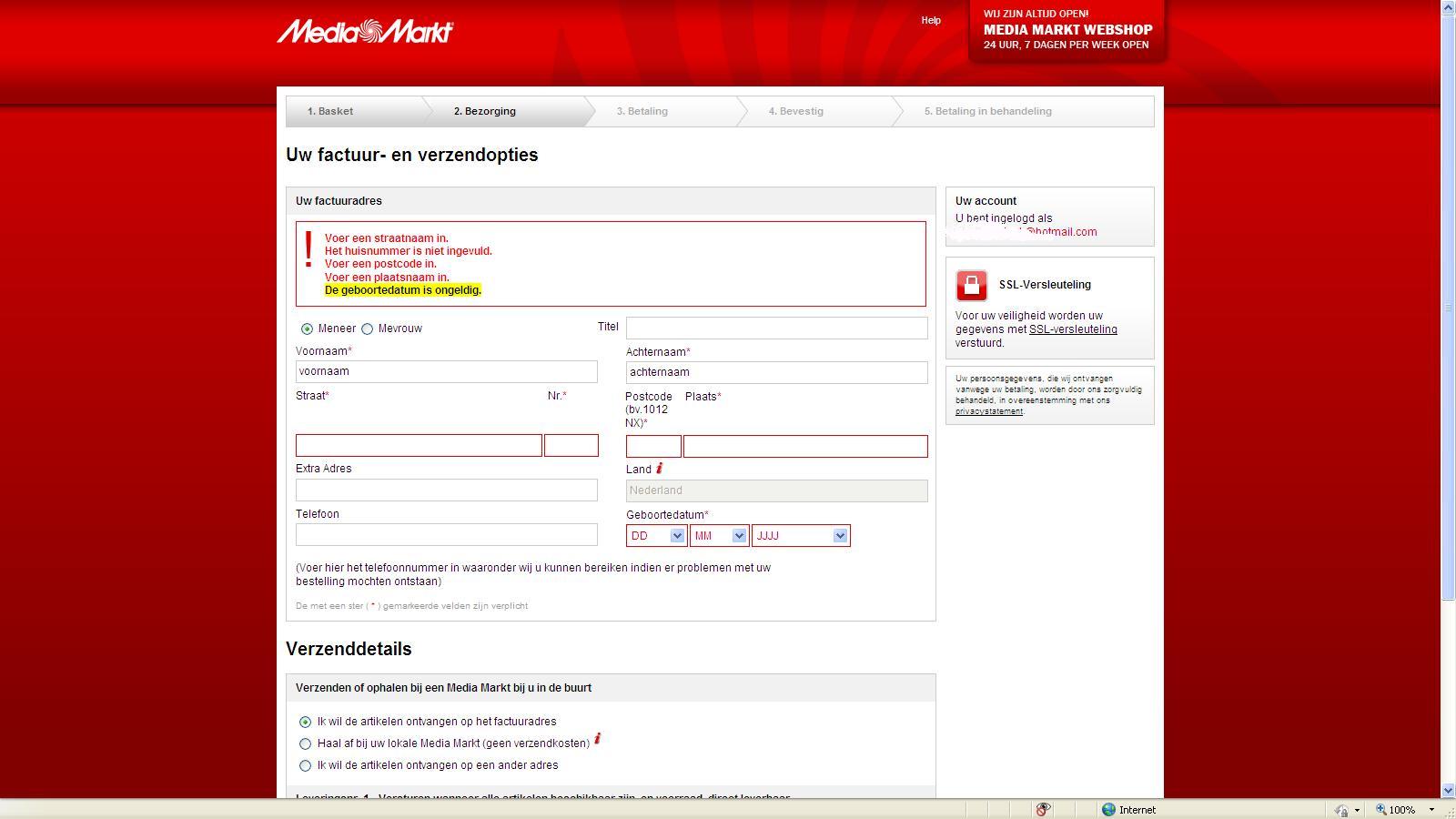
Task: Click the Internet zone globe icon
Action: click(1108, 809)
